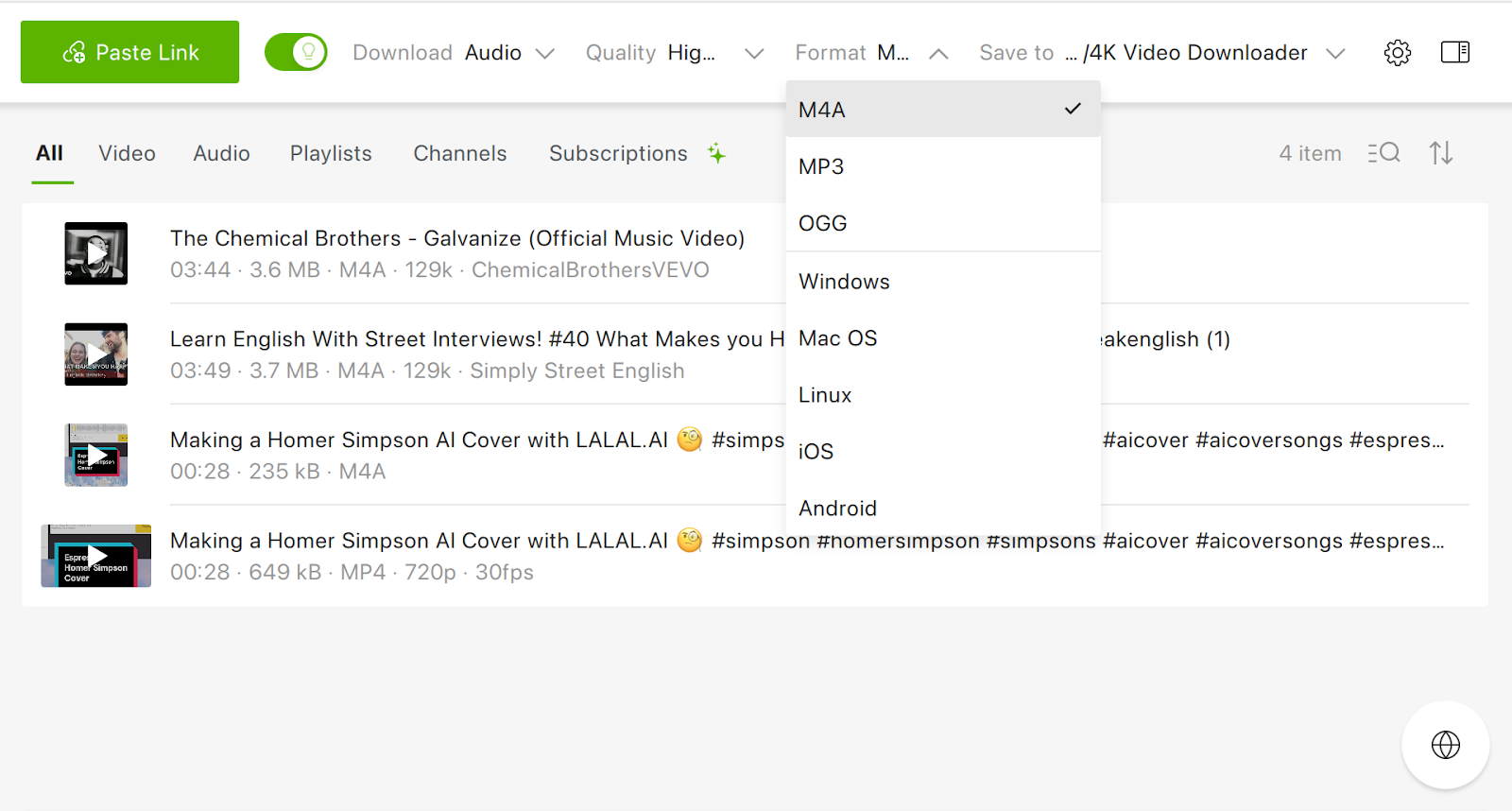Open the Save to folder dropdown
Viewport: 1512px width, 811px height.
pos(1161,53)
